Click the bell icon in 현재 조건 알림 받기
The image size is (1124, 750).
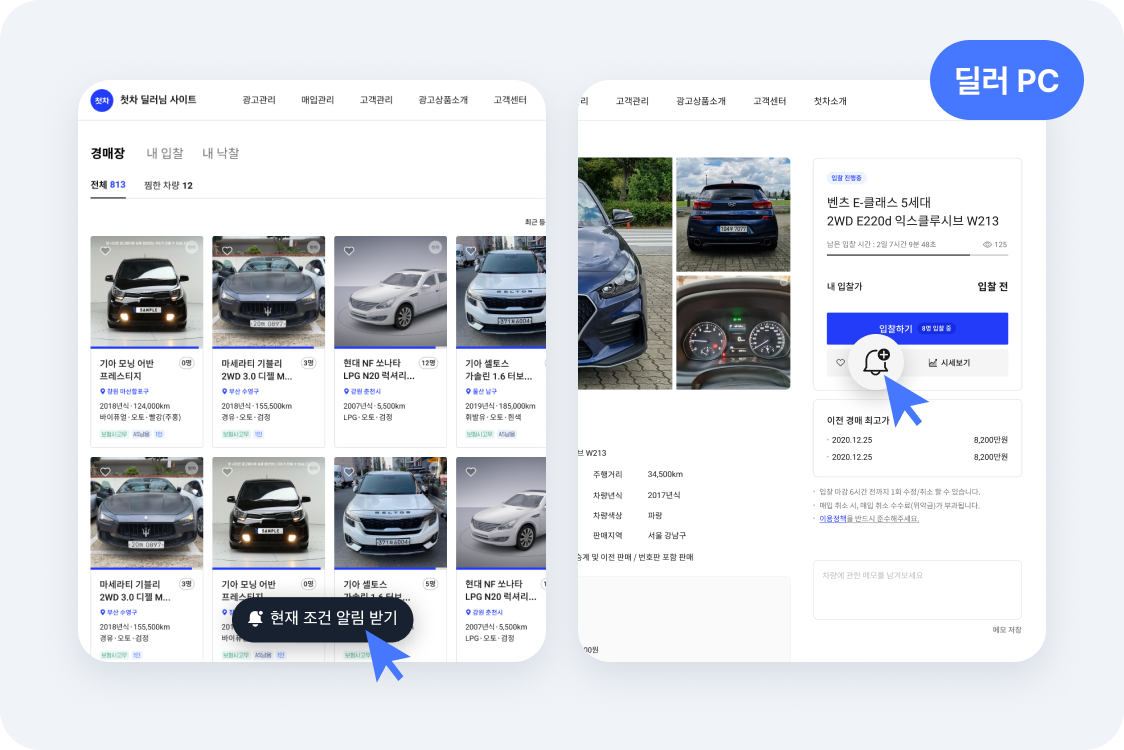(x=255, y=619)
